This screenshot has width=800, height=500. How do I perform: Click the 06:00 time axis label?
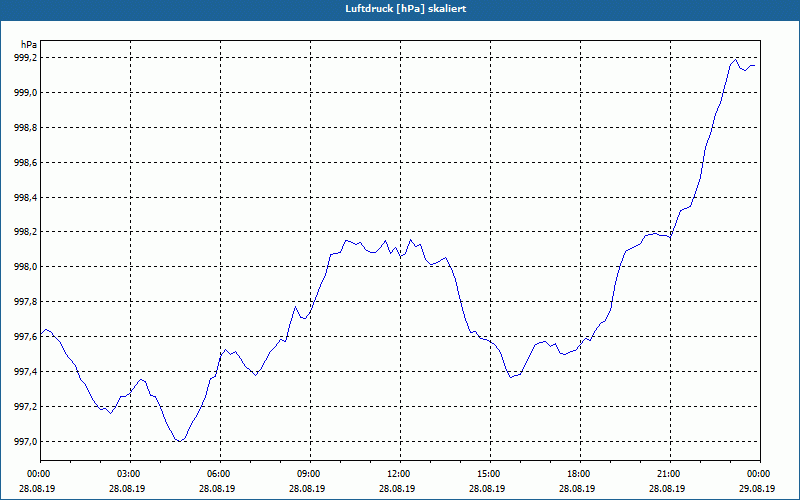click(220, 474)
